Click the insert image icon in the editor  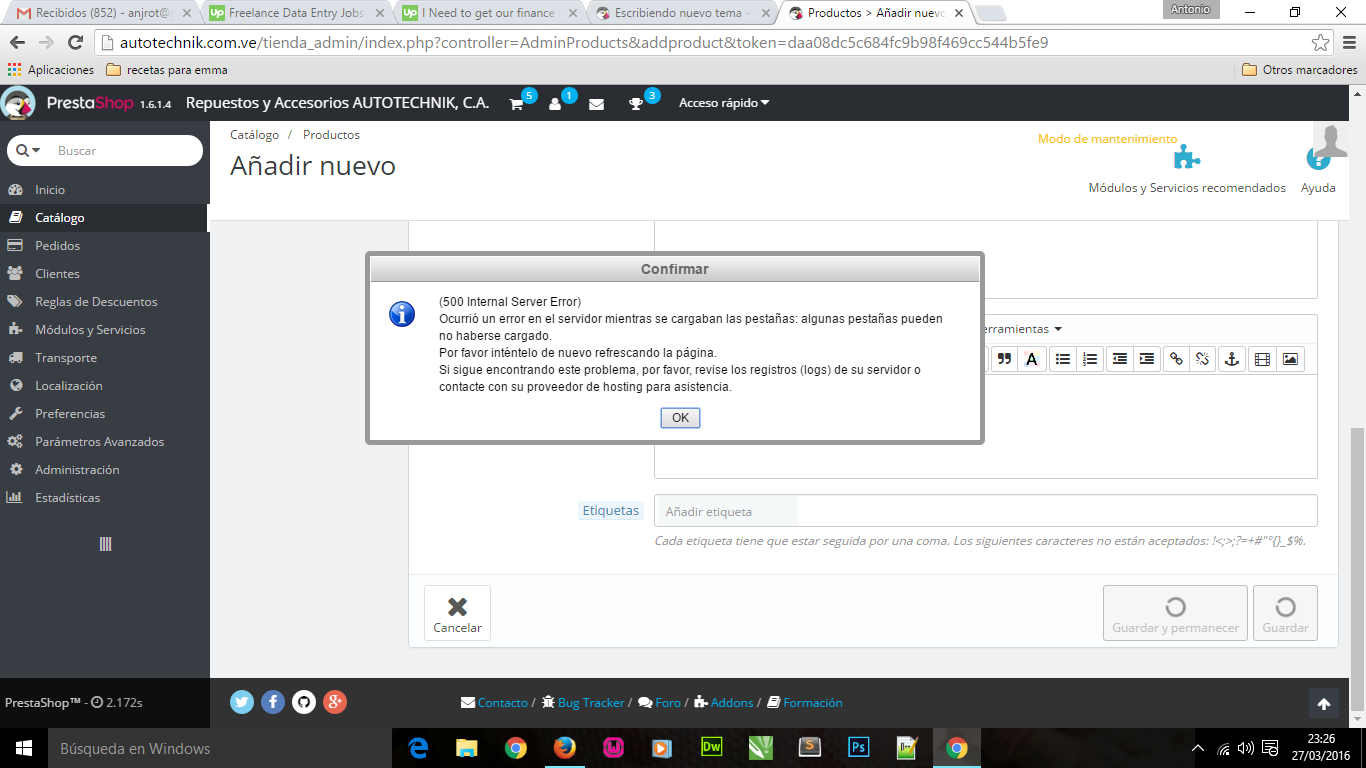tap(1290, 359)
